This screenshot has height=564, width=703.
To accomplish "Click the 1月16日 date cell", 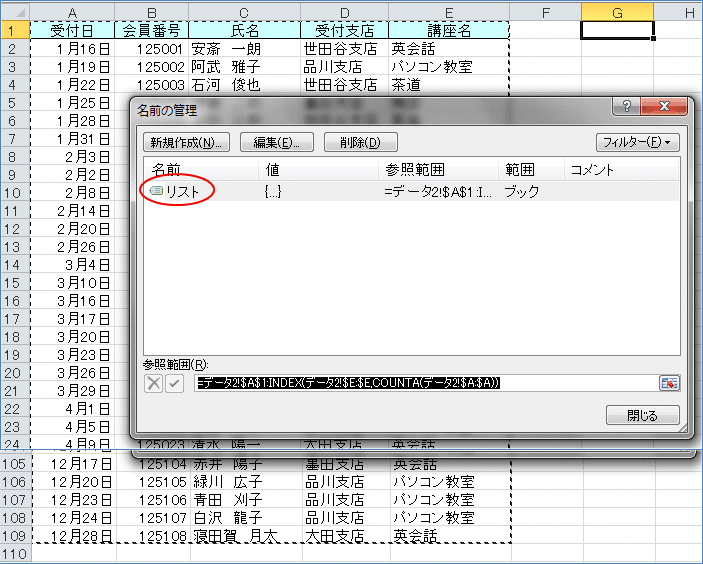I will click(72, 48).
